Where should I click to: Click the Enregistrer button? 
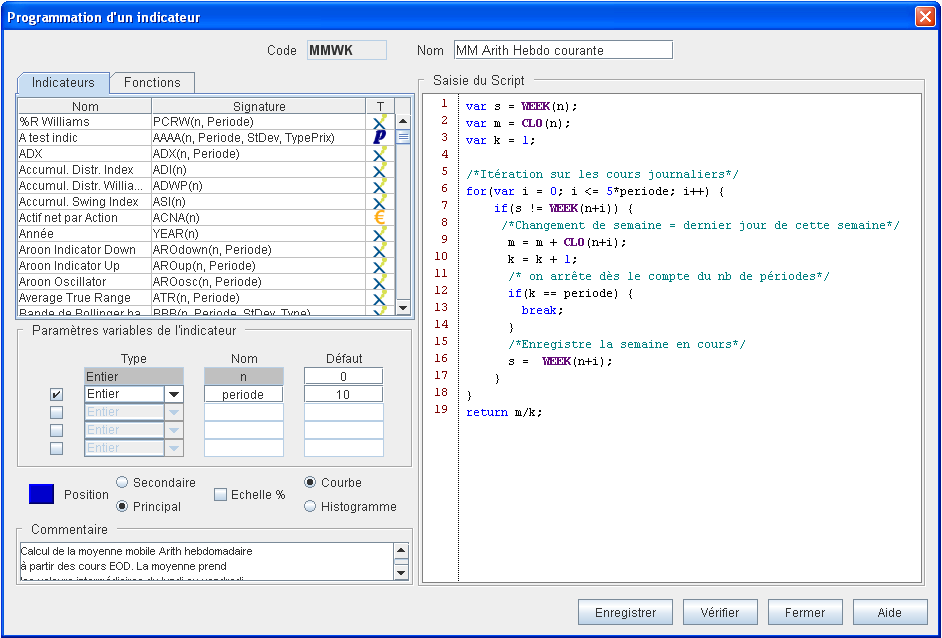pyautogui.click(x=625, y=613)
